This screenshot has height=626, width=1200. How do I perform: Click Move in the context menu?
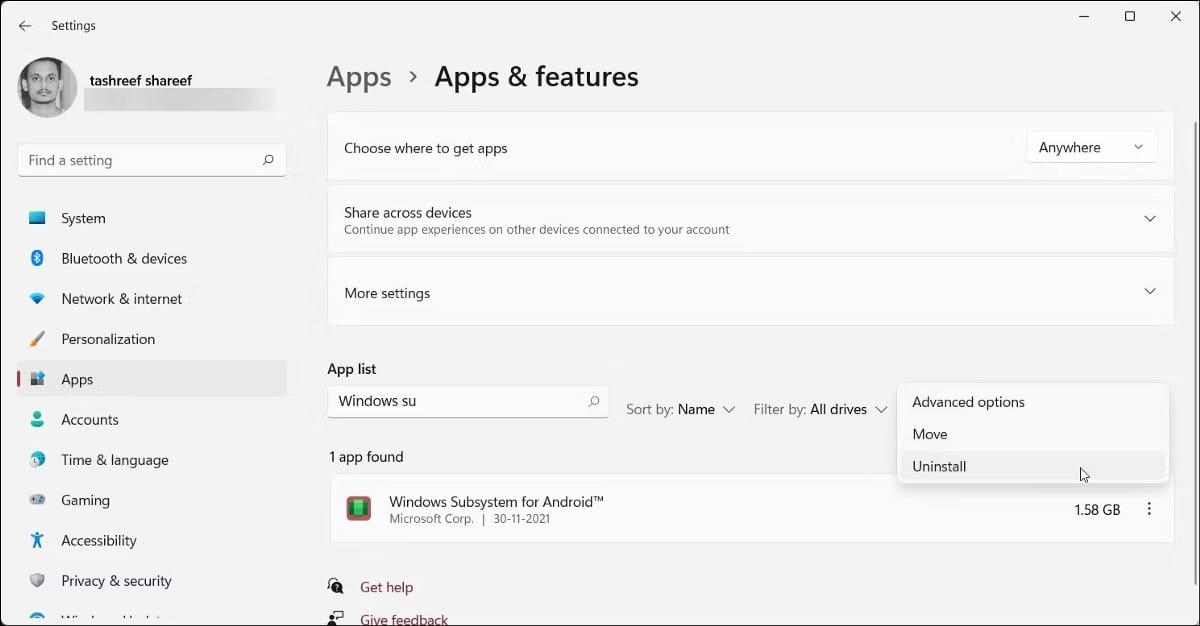click(930, 434)
